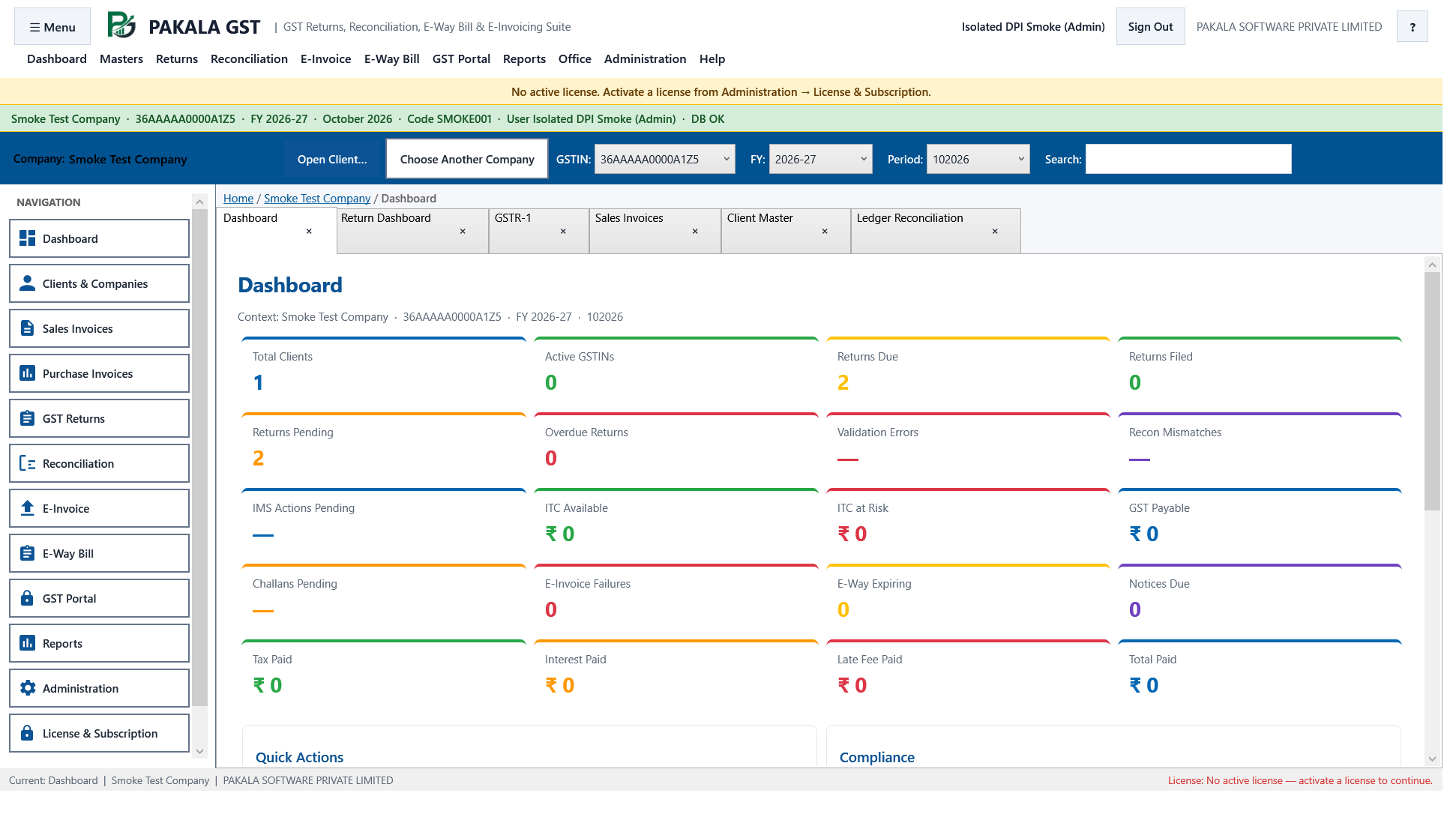Click the E-Invoice upload arrow icon
1456x826 pixels.
coord(27,508)
